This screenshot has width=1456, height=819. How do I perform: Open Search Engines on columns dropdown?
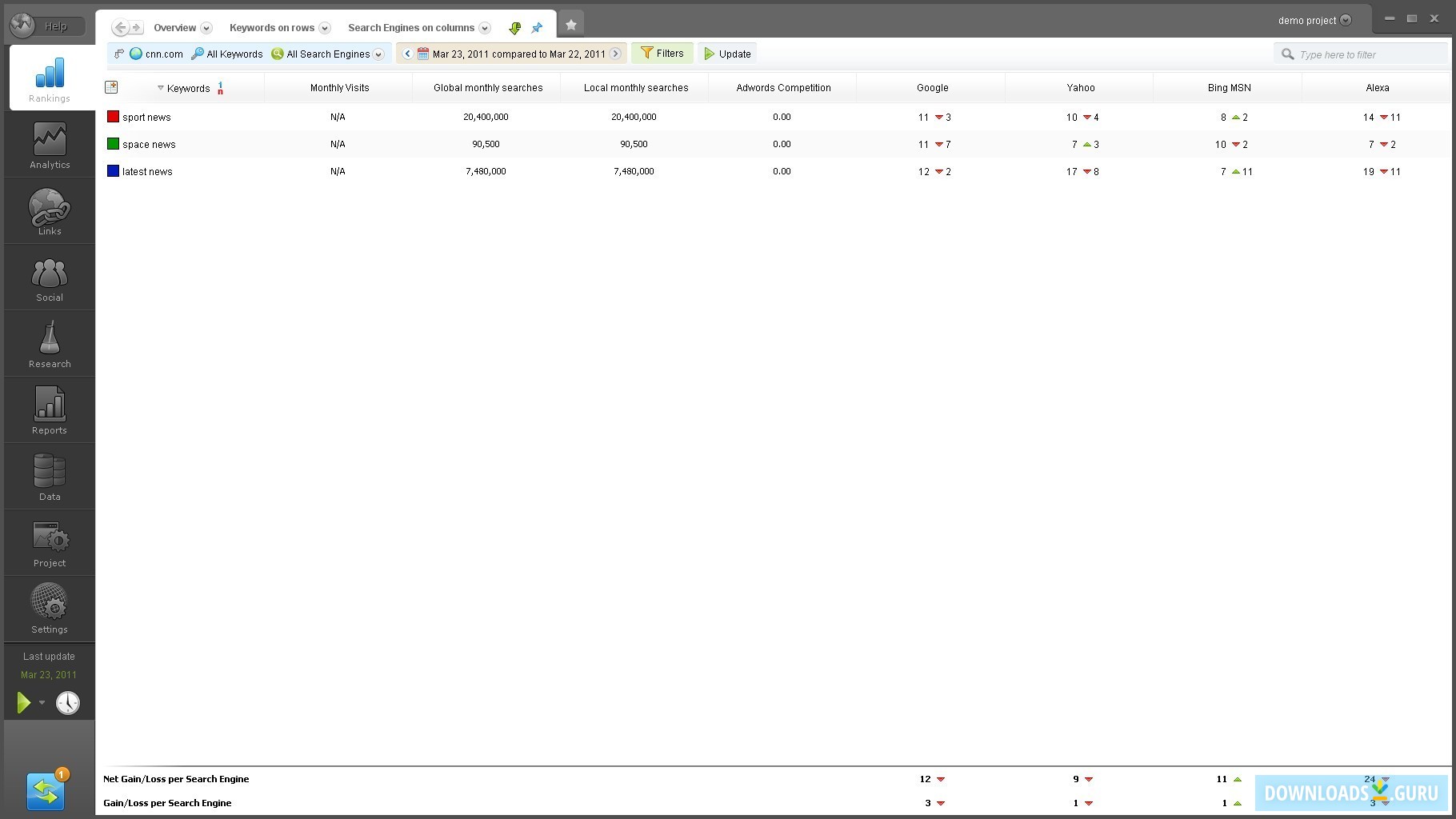coord(484,28)
